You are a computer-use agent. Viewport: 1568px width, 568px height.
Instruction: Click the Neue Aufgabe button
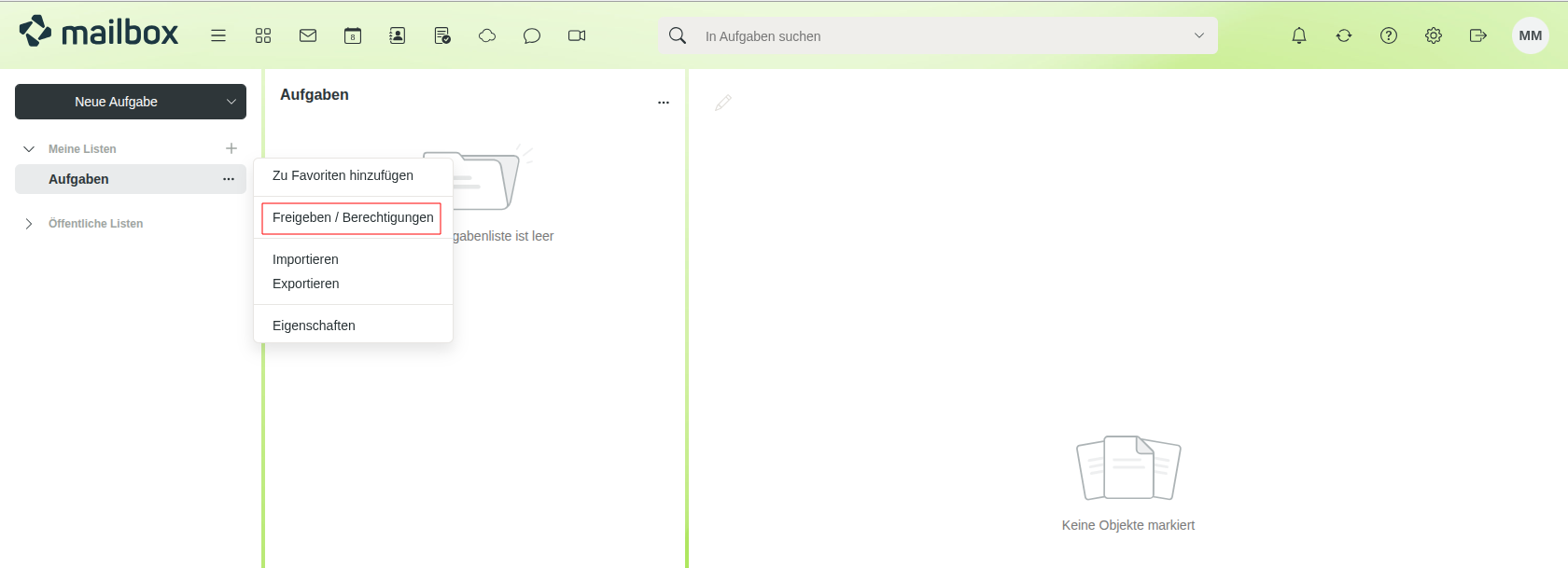coord(116,102)
